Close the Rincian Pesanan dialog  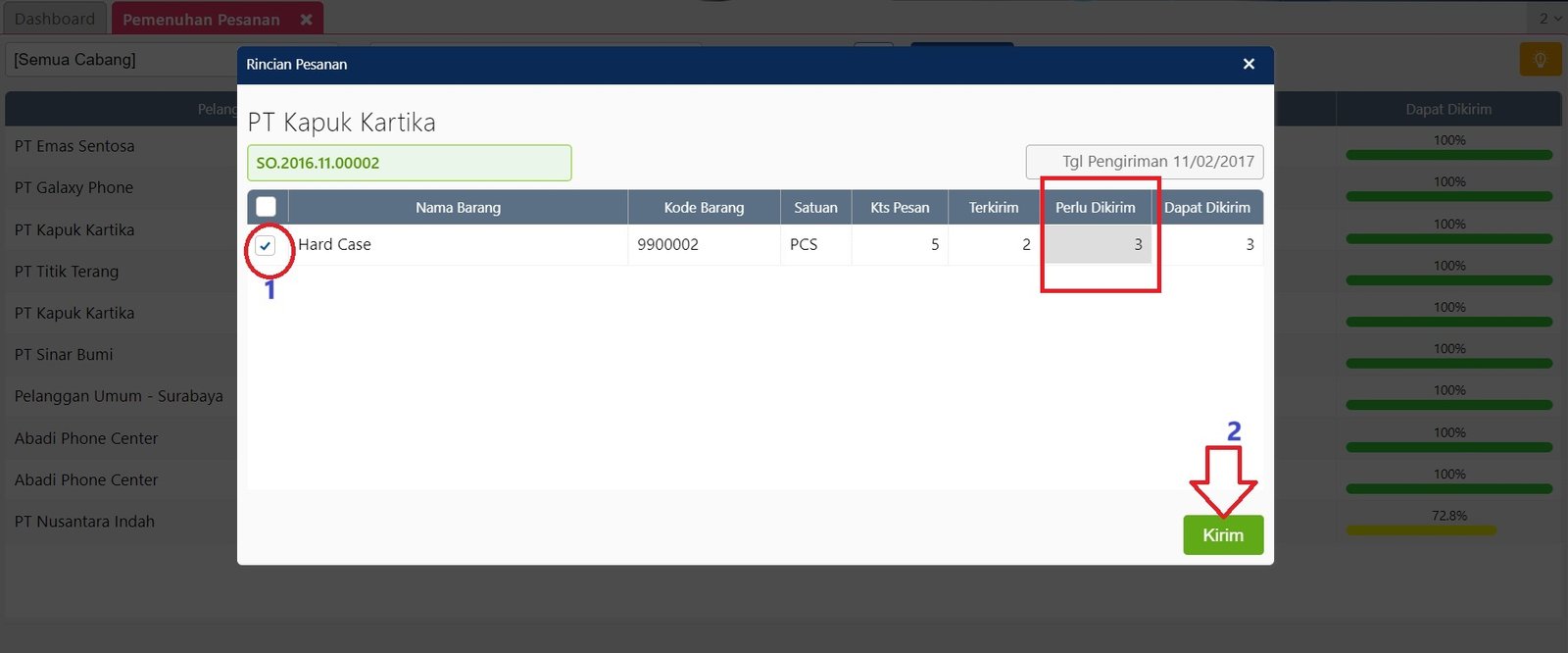point(1249,64)
